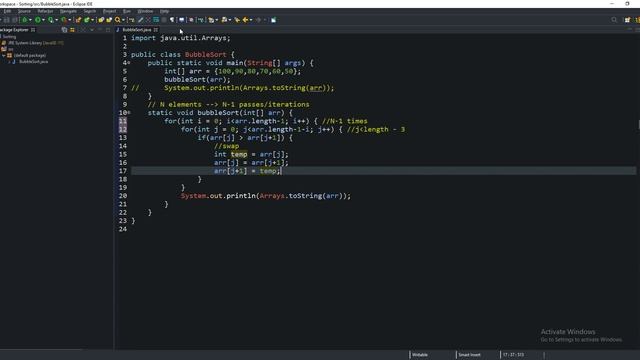Click the Open Task toolbar icon
Screen dimensions: 640x360
109,20
